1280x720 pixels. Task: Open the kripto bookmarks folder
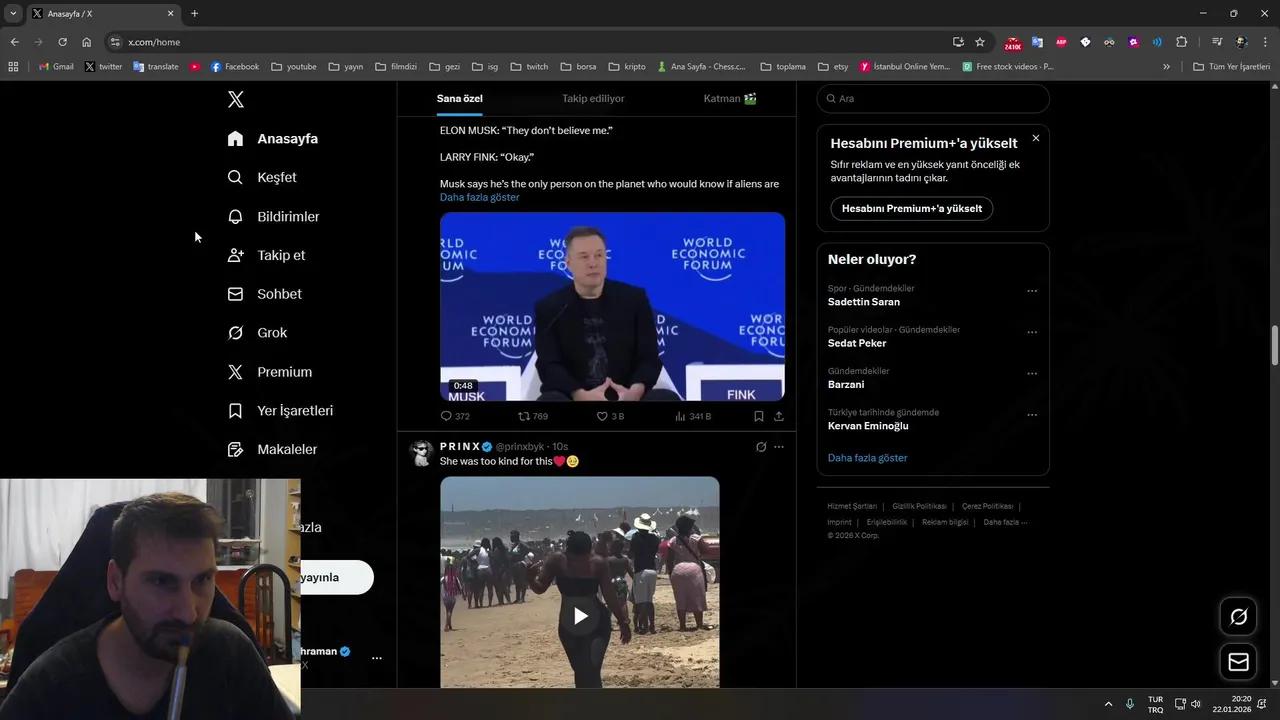point(626,67)
